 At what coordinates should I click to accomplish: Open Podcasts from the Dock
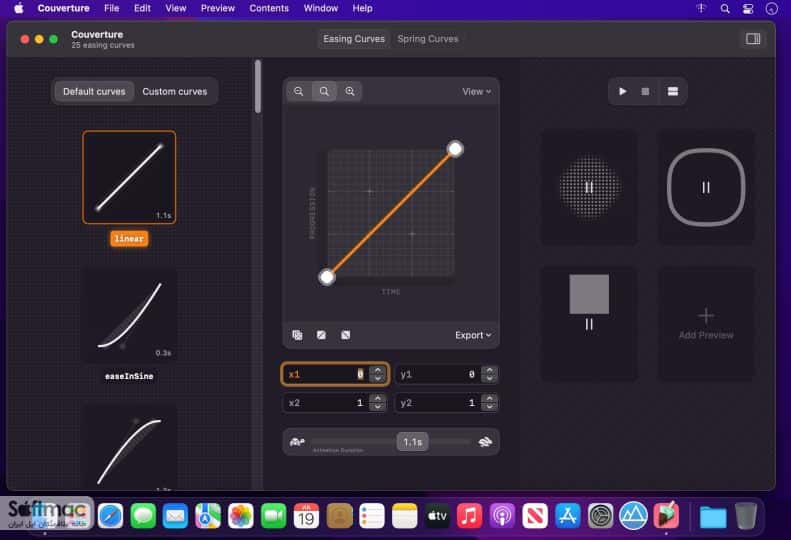click(502, 516)
